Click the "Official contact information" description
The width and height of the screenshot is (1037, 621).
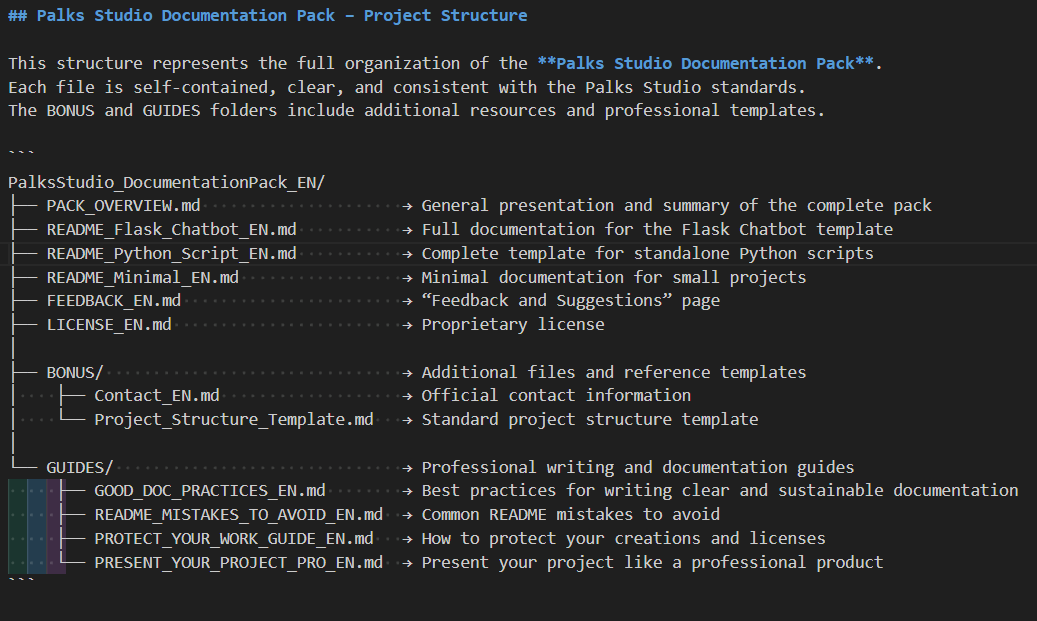click(x=556, y=396)
